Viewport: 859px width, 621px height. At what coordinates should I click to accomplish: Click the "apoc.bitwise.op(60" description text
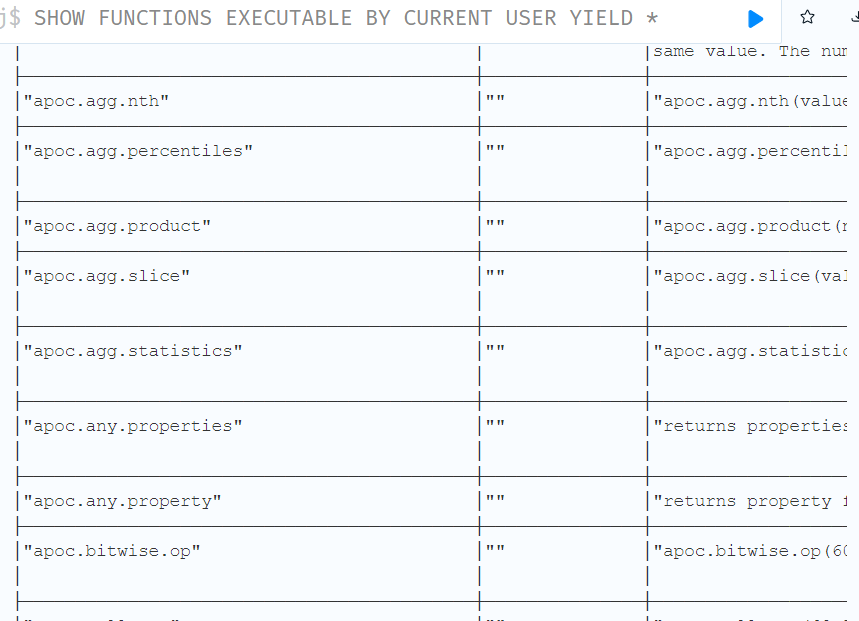coord(750,551)
